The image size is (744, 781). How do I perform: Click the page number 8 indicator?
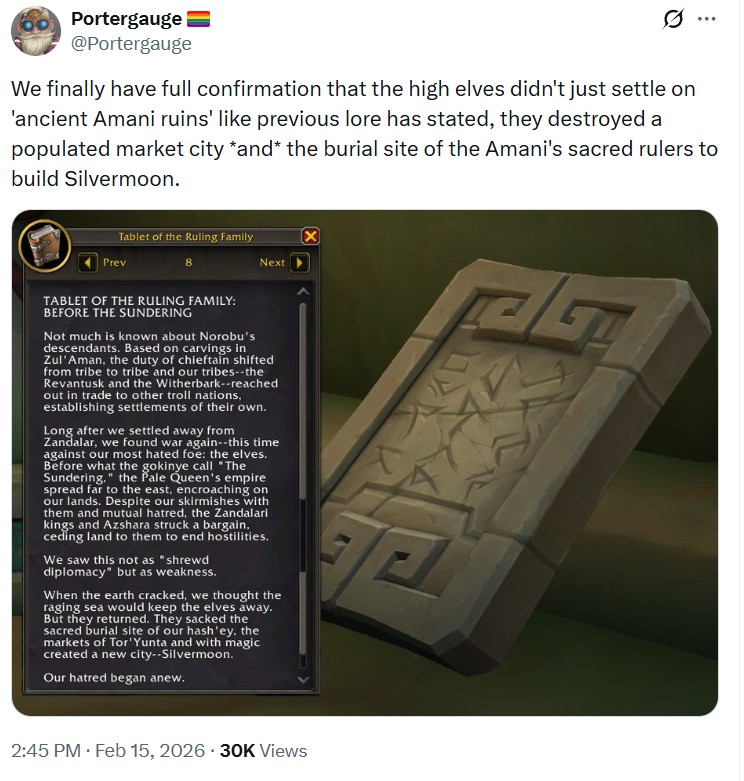tap(189, 262)
